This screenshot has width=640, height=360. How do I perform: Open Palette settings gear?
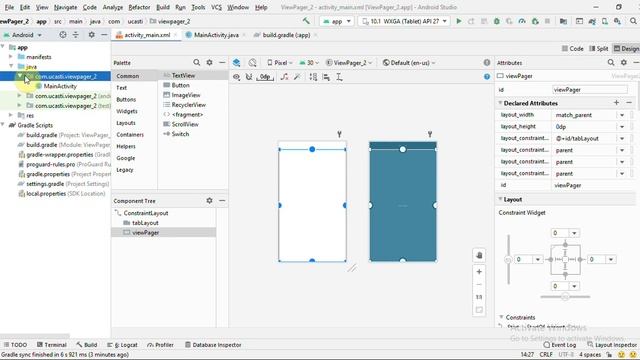[209, 62]
